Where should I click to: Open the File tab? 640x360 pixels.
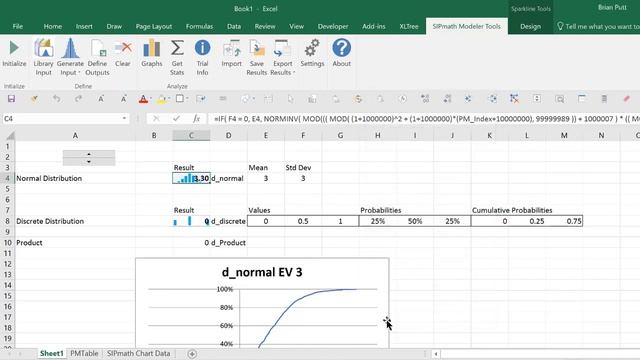18,27
